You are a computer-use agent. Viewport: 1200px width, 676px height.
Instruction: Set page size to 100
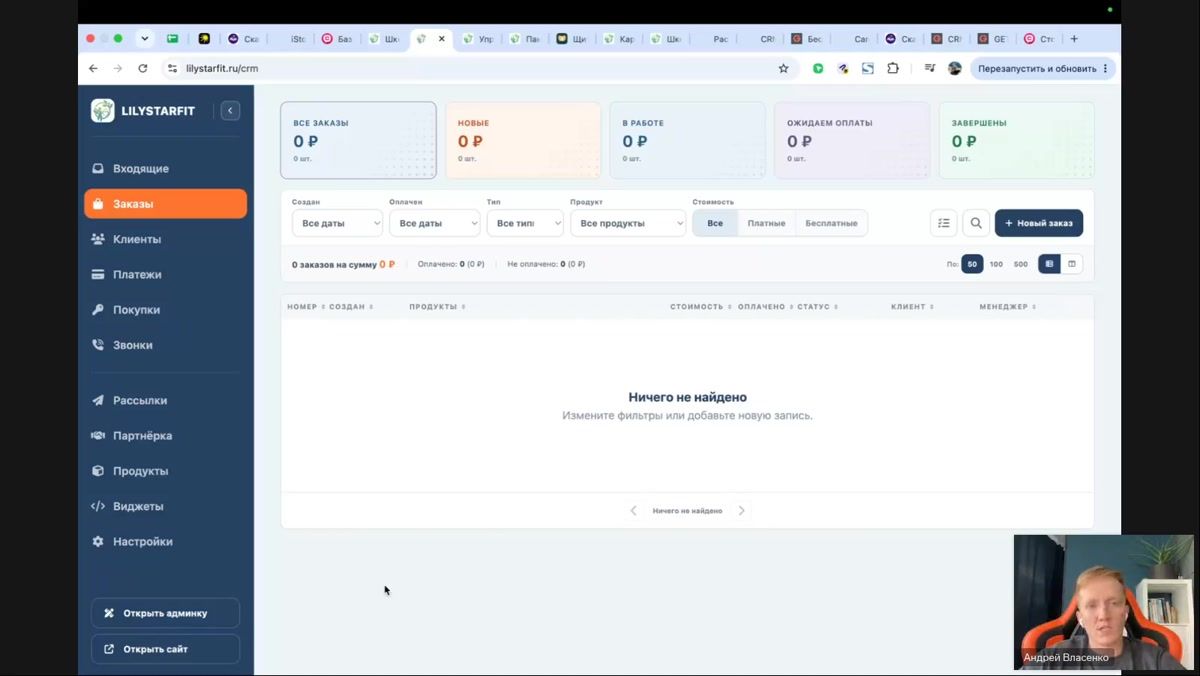(x=996, y=264)
